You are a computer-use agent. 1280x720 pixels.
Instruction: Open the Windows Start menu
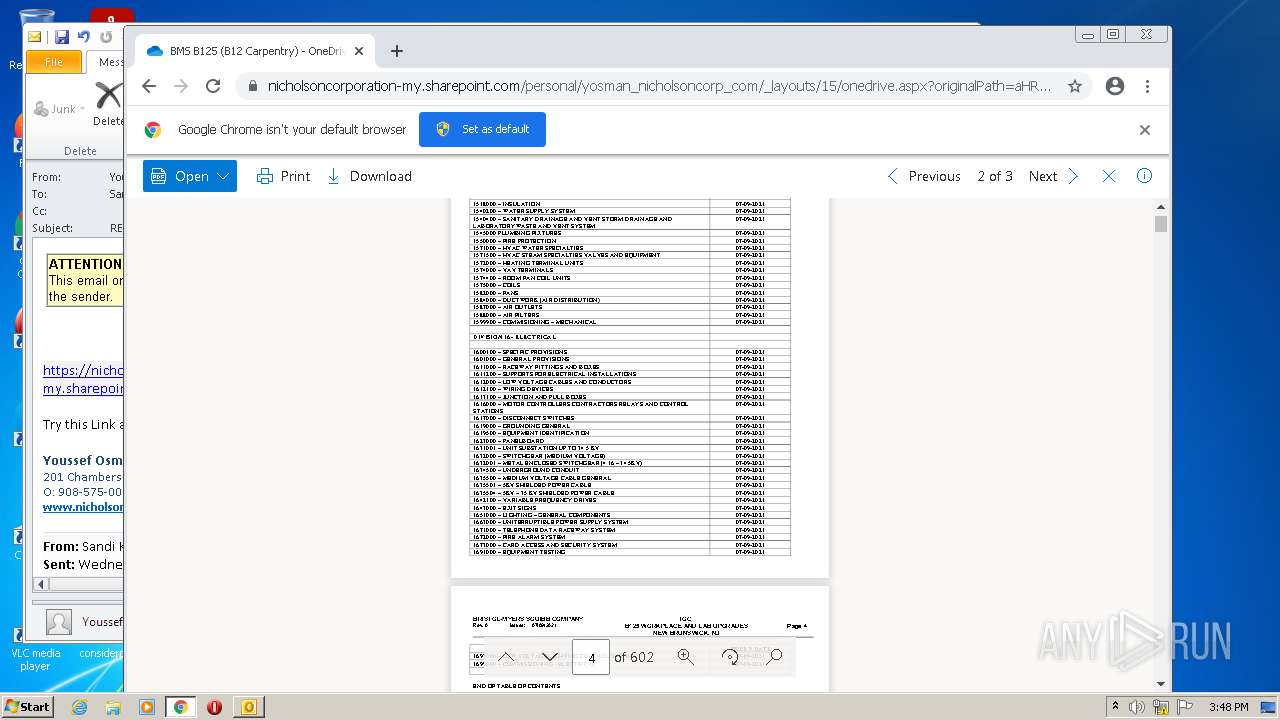click(27, 706)
